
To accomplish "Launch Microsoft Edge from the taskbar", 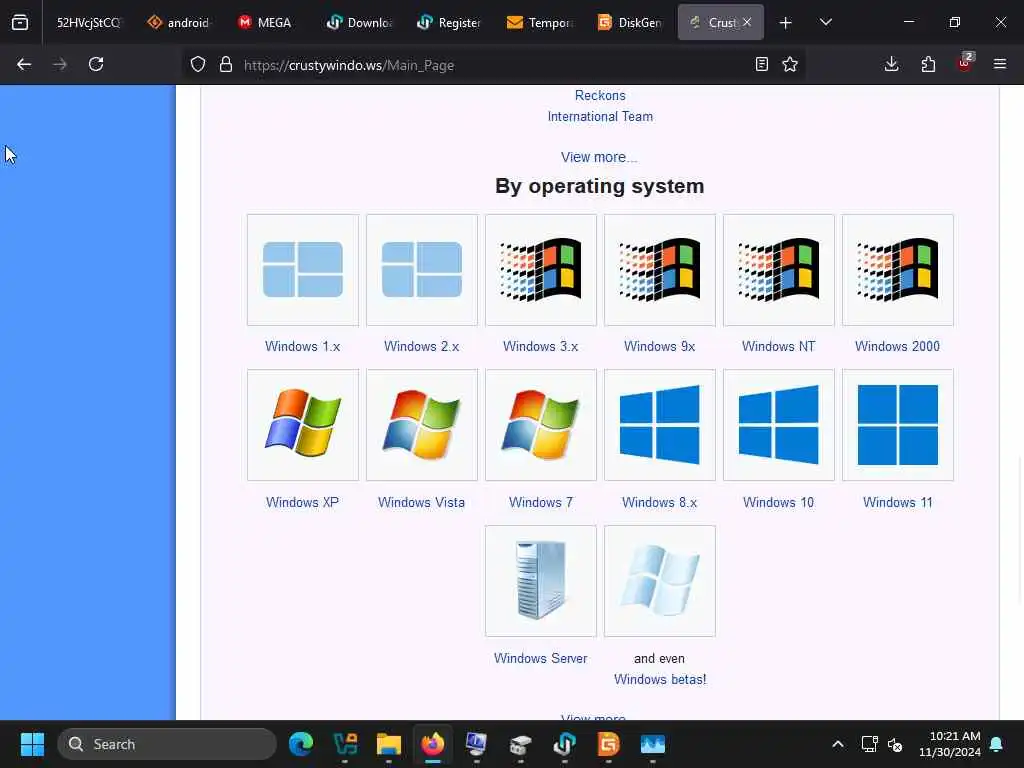I will pos(301,744).
